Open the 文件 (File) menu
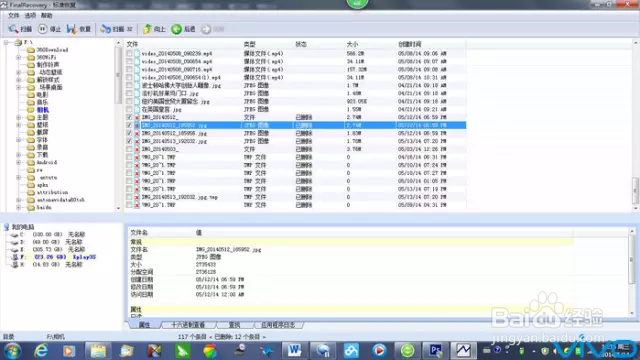640x360 pixels. [13, 15]
